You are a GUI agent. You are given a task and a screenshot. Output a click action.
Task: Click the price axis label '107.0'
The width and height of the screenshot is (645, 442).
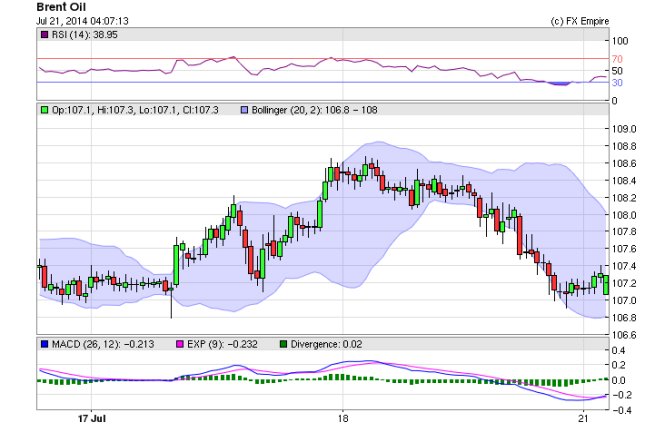click(x=624, y=301)
